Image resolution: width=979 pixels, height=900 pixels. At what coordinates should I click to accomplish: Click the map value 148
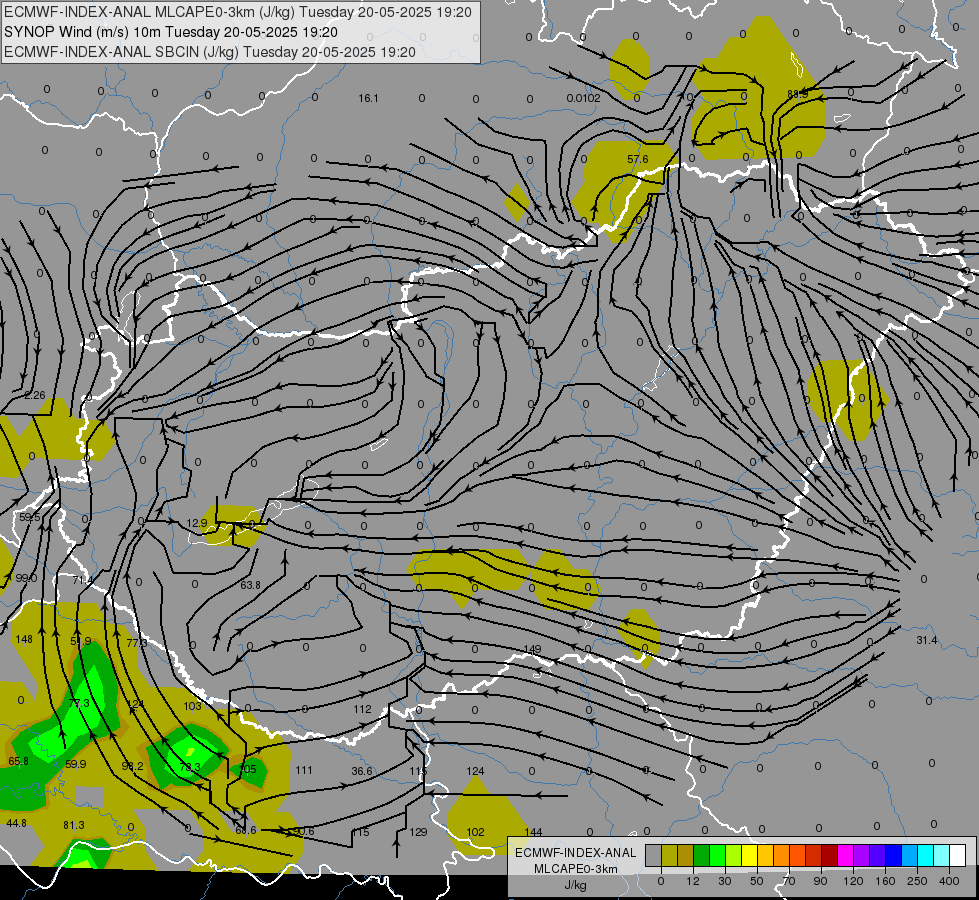pos(24,639)
